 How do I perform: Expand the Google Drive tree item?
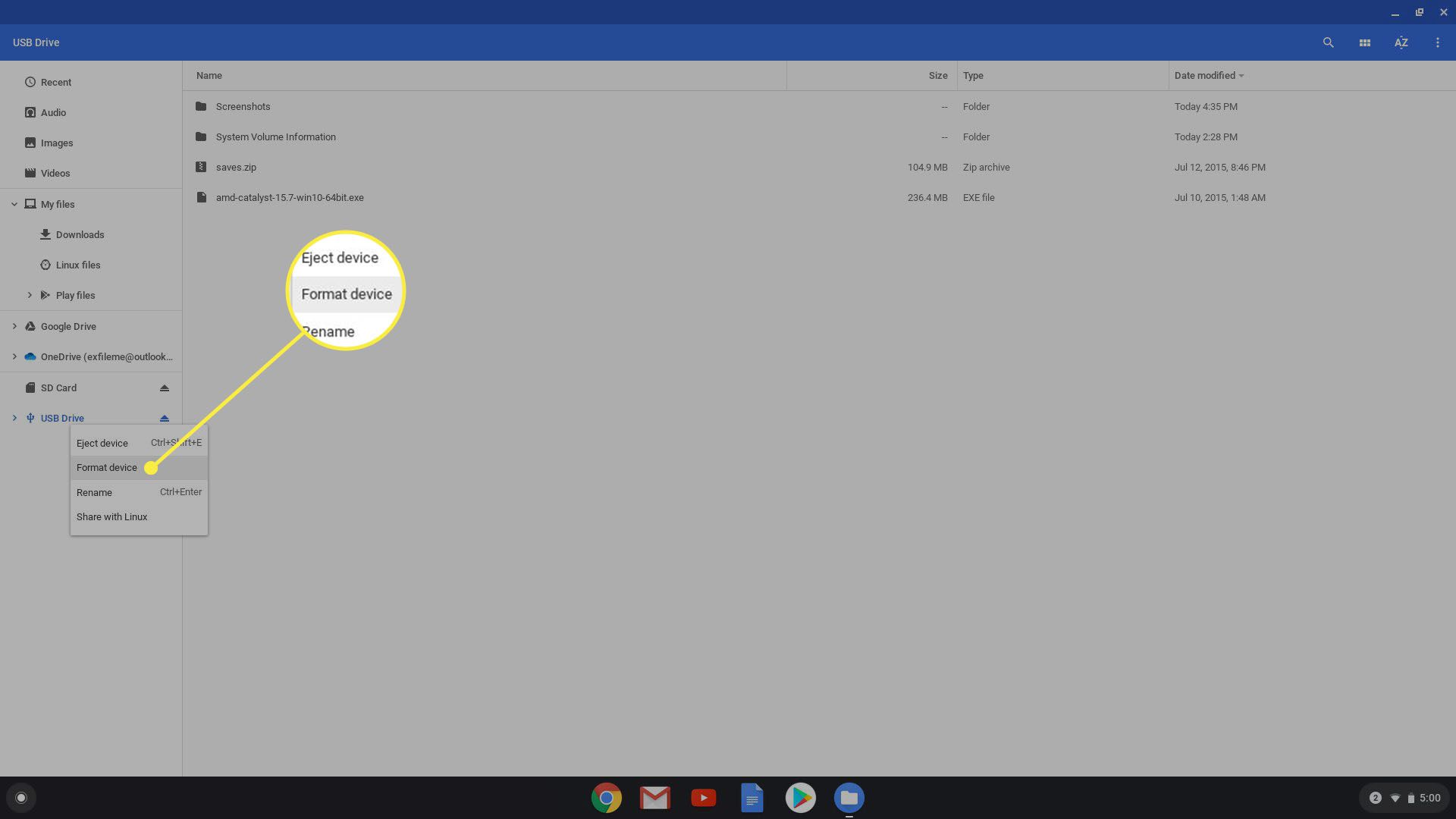pos(14,326)
